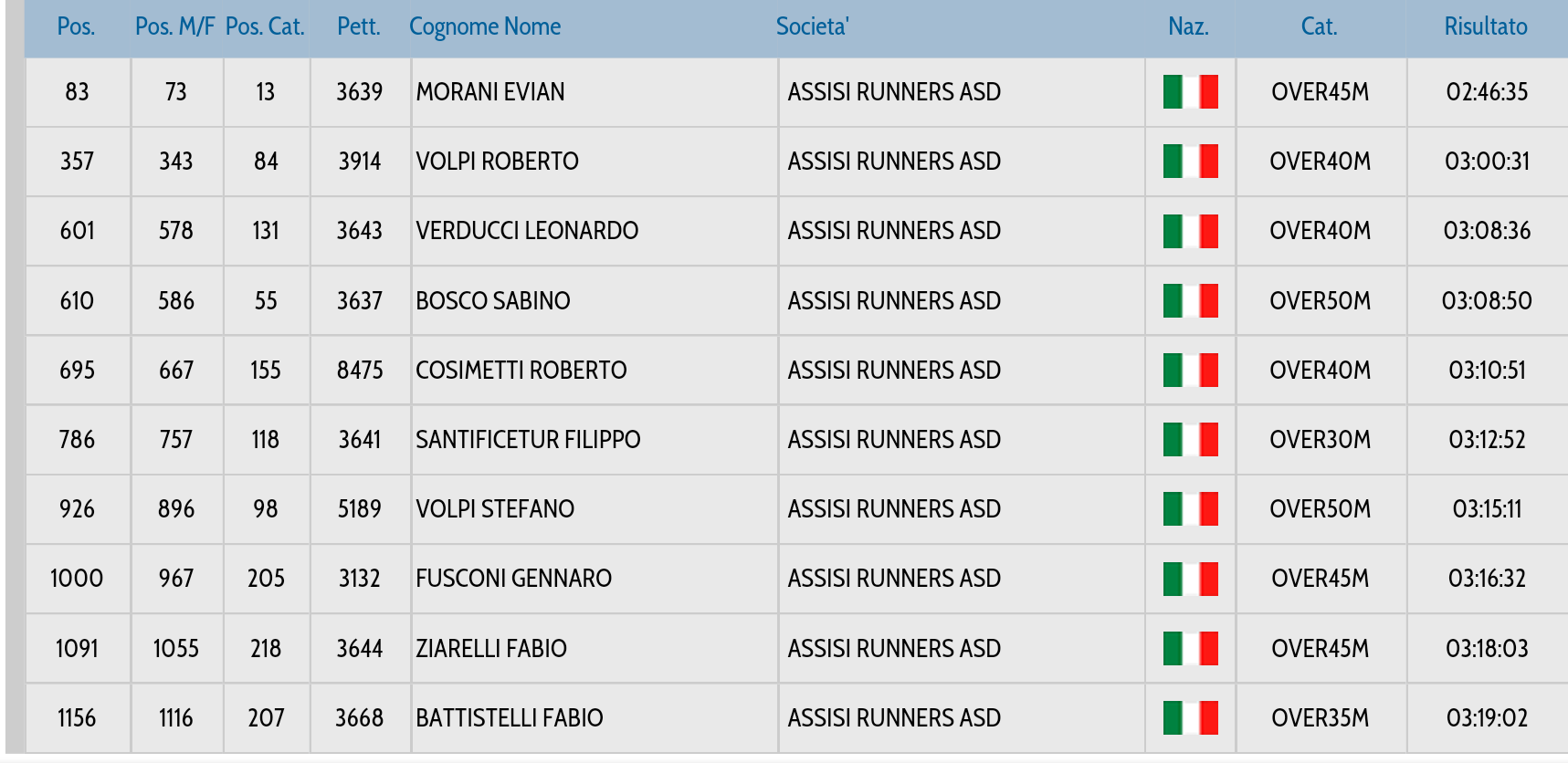Viewport: 1568px width, 763px height.
Task: Click the flag icon in BOSCO SABINO row
Action: [x=1190, y=300]
